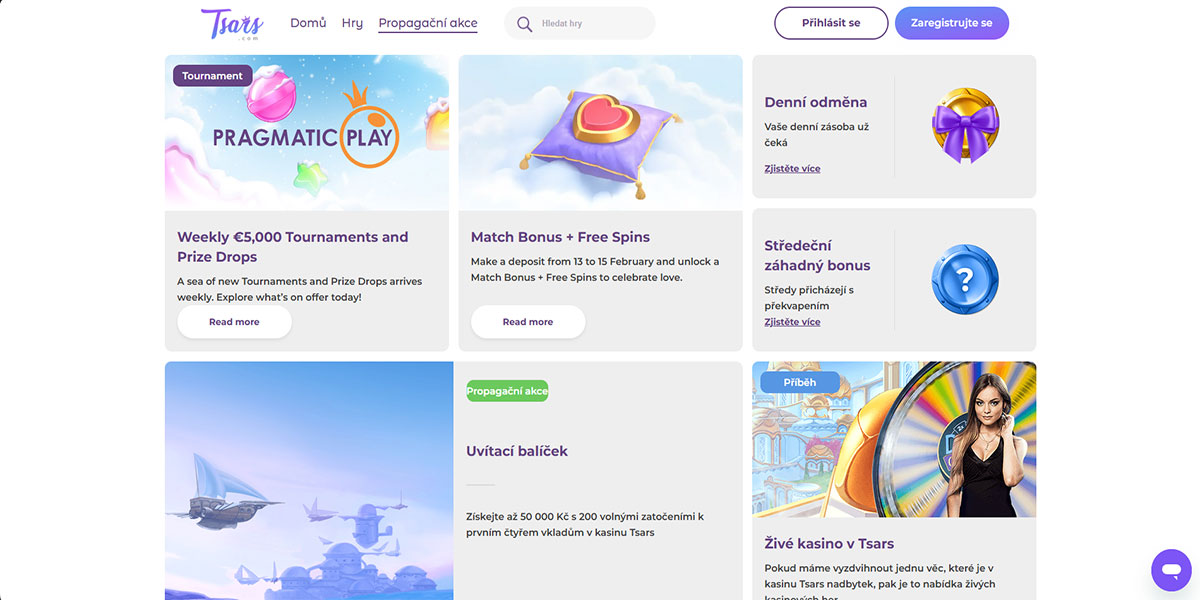Viewport: 1200px width, 600px height.
Task: Follow Zjistěte více under Středeční záhadný bonus
Action: [x=792, y=322]
